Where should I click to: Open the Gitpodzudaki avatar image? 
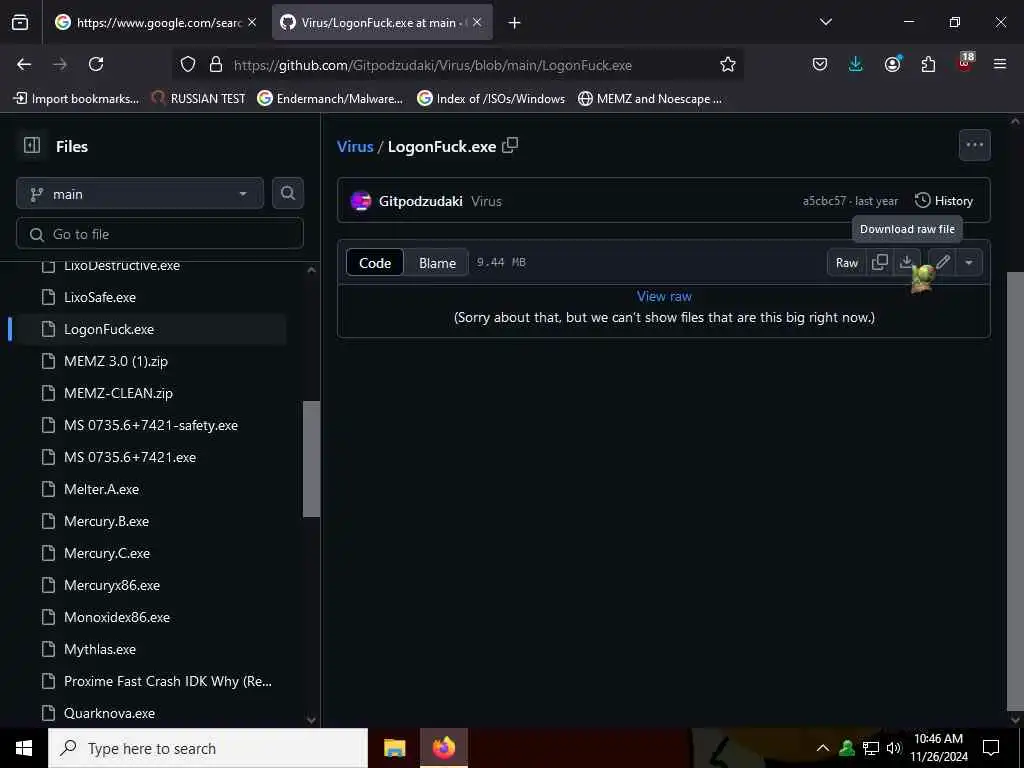[360, 200]
